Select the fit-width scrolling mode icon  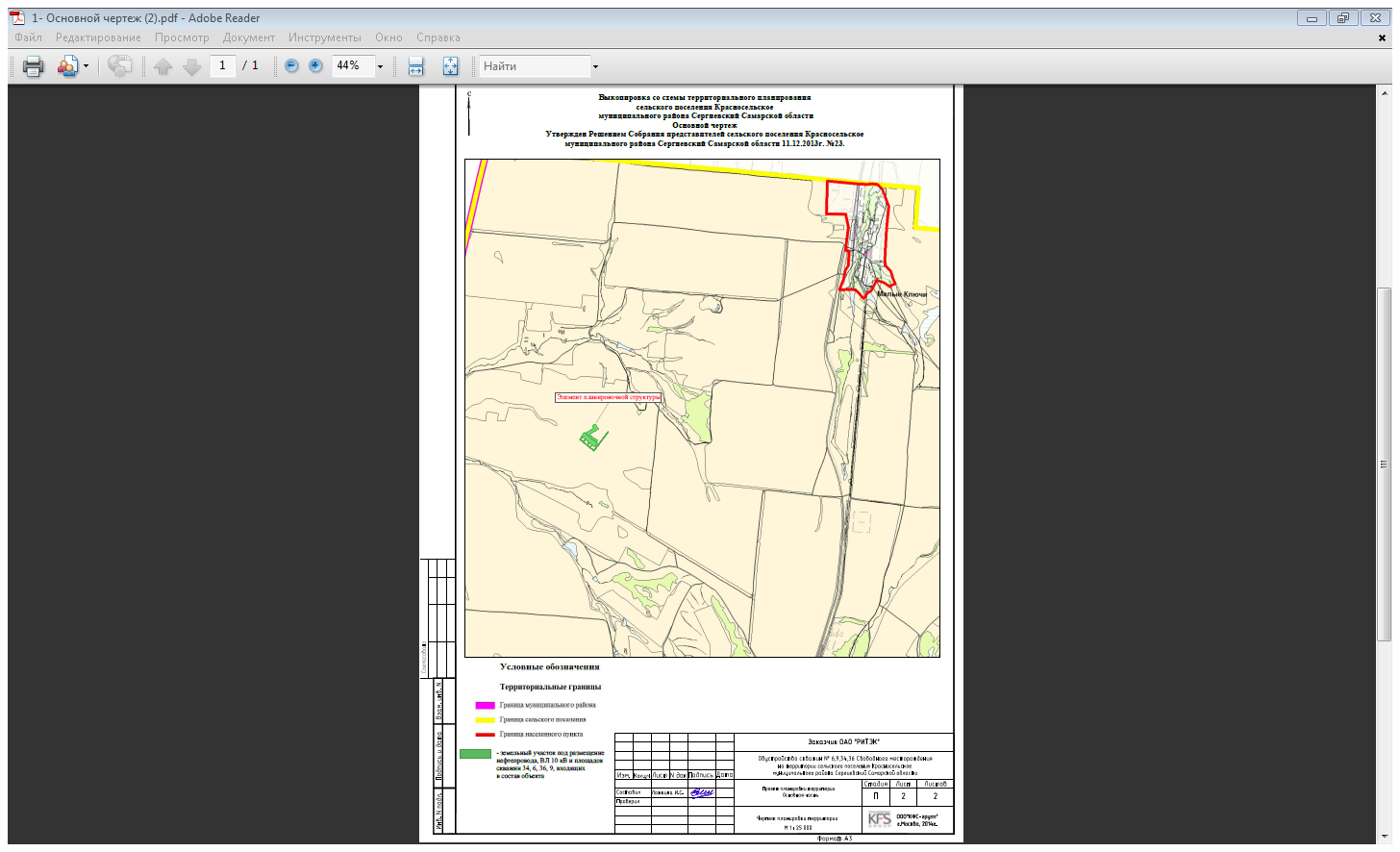pyautogui.click(x=415, y=66)
